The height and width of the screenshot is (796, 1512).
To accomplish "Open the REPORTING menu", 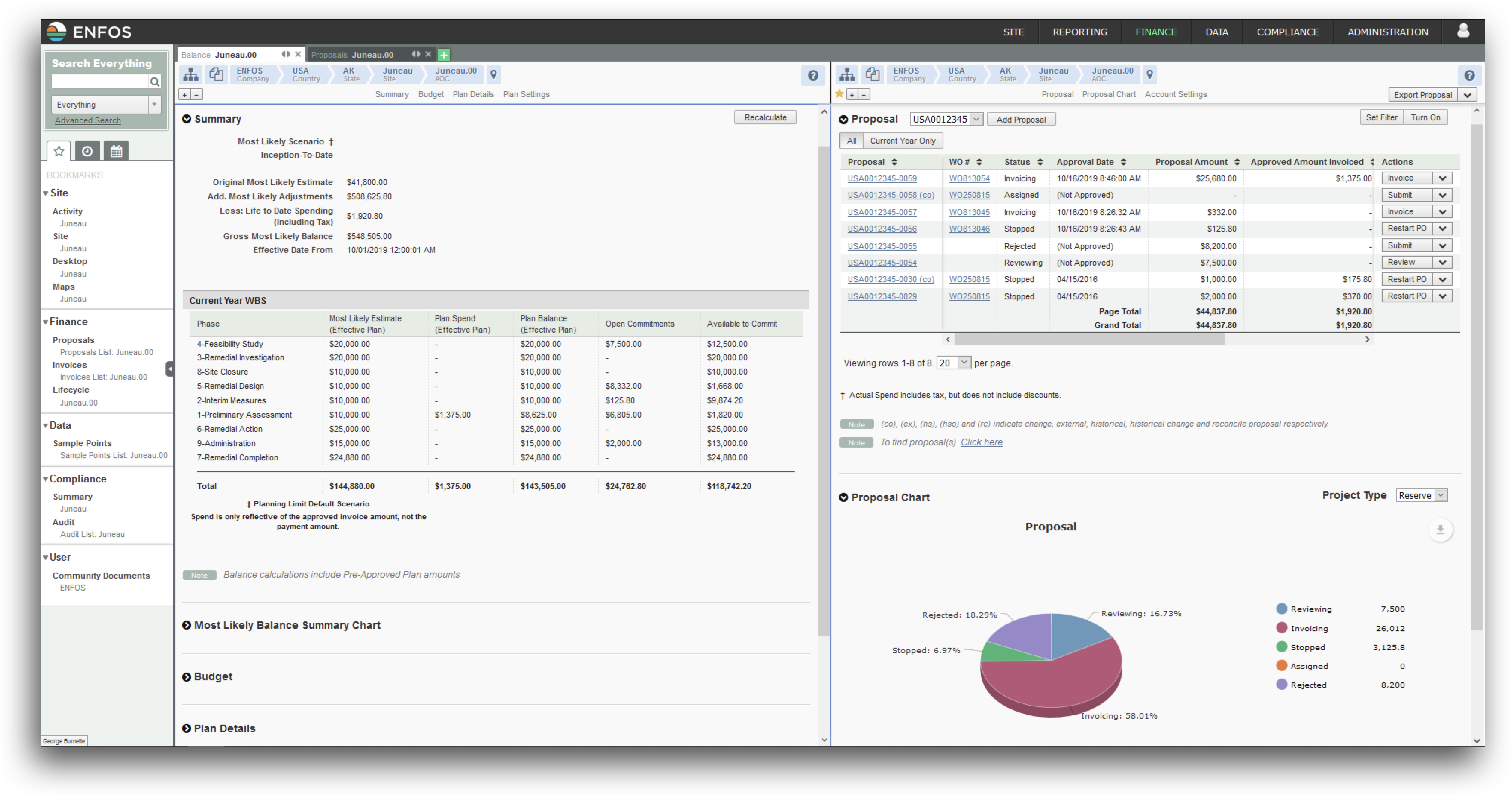I will pyautogui.click(x=1079, y=32).
